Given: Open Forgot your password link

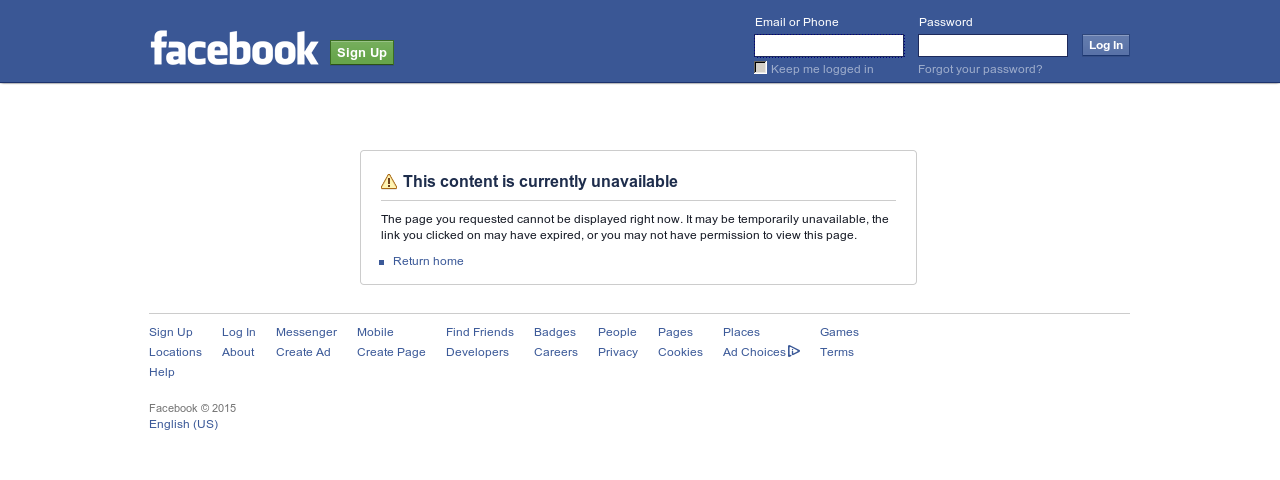Looking at the screenshot, I should pos(980,69).
